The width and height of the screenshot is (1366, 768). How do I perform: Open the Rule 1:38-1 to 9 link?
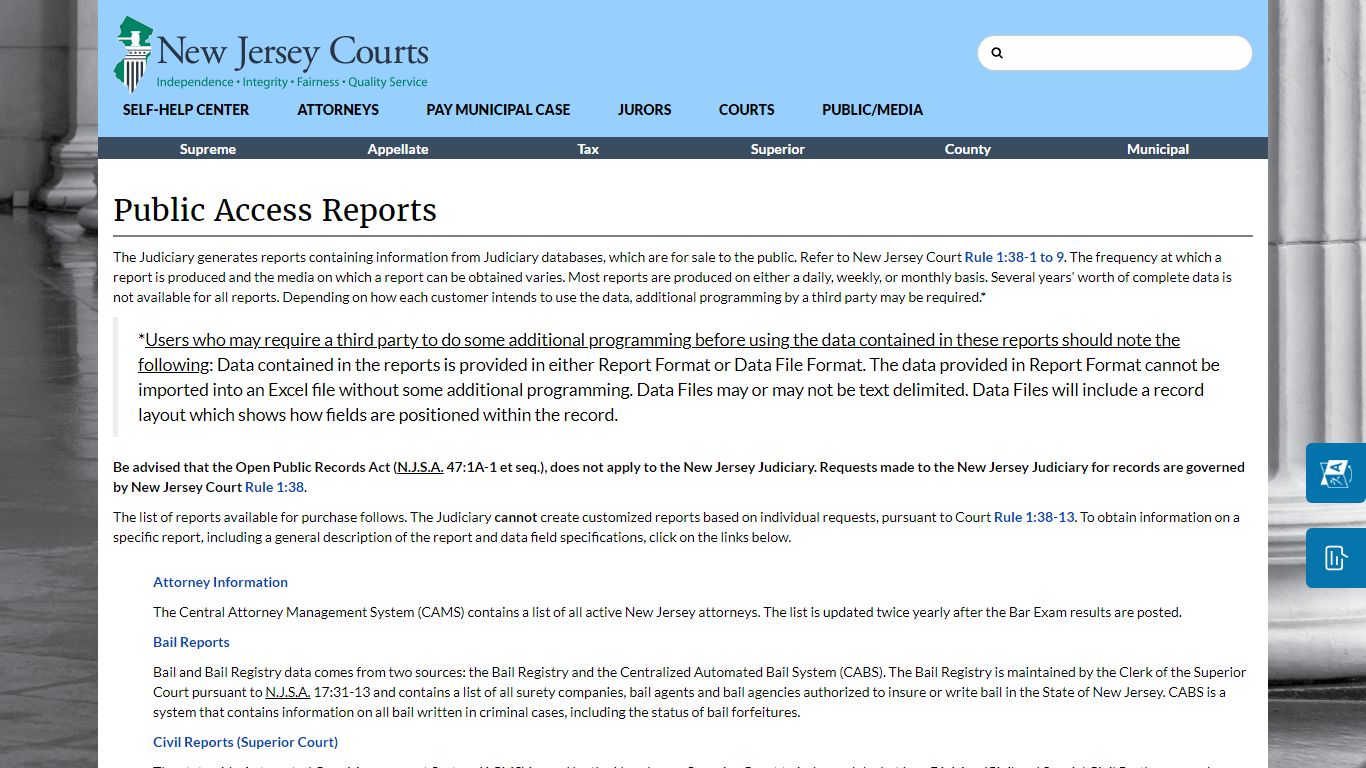pyautogui.click(x=1015, y=257)
